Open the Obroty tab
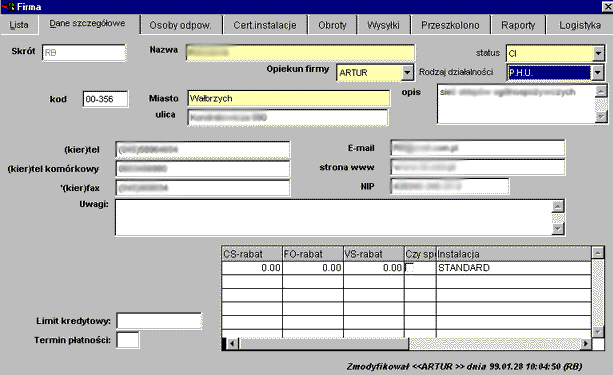The image size is (613, 375). coord(332,25)
